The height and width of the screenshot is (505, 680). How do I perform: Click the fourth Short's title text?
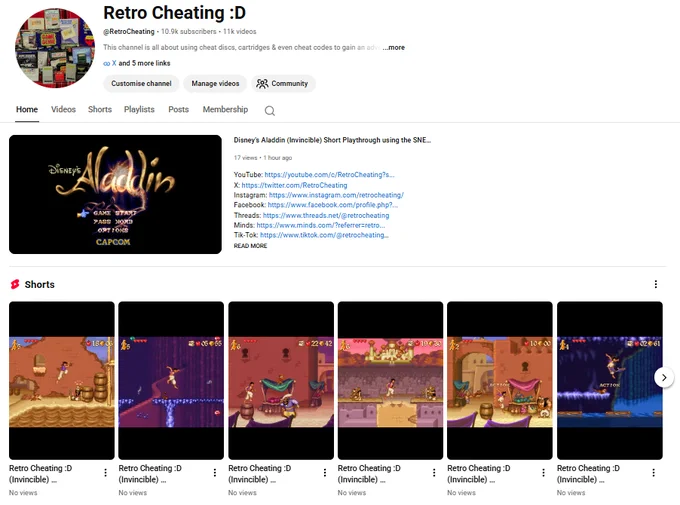pyautogui.click(x=369, y=474)
